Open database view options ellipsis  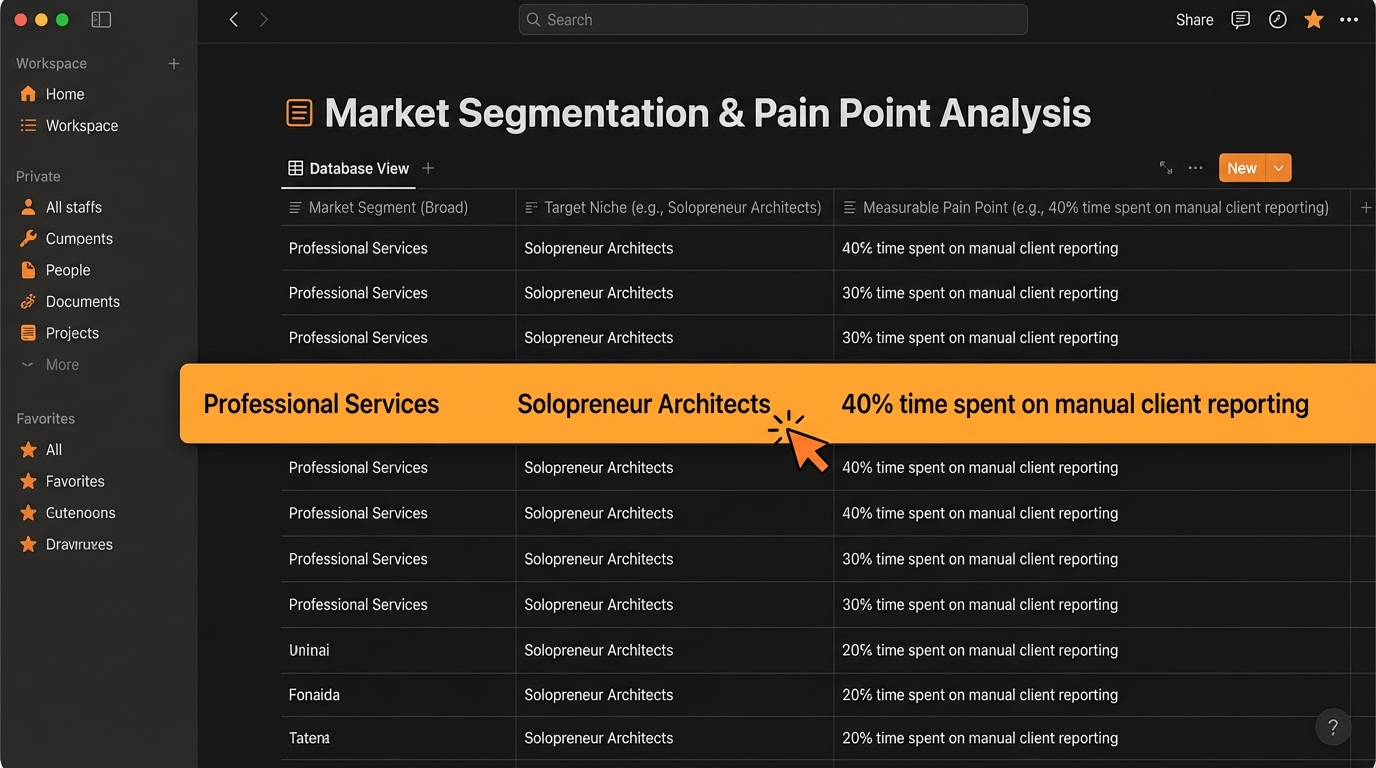(x=1195, y=168)
